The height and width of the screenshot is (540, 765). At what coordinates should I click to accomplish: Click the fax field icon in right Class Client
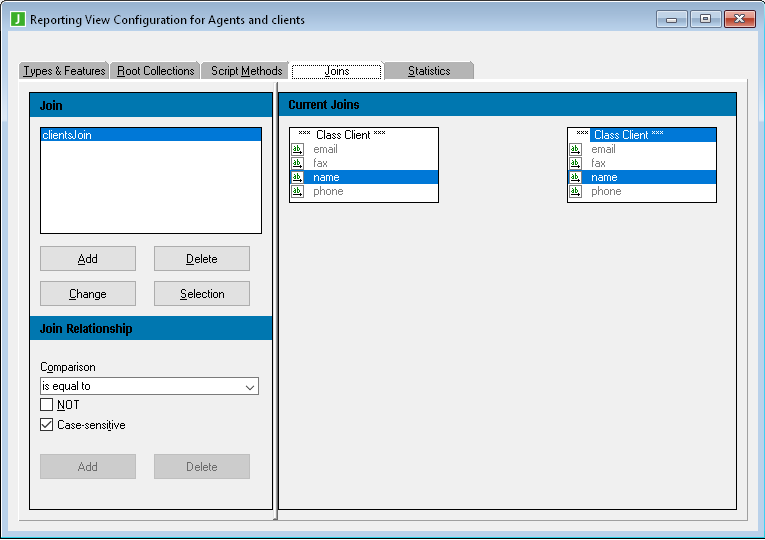pyautogui.click(x=575, y=163)
